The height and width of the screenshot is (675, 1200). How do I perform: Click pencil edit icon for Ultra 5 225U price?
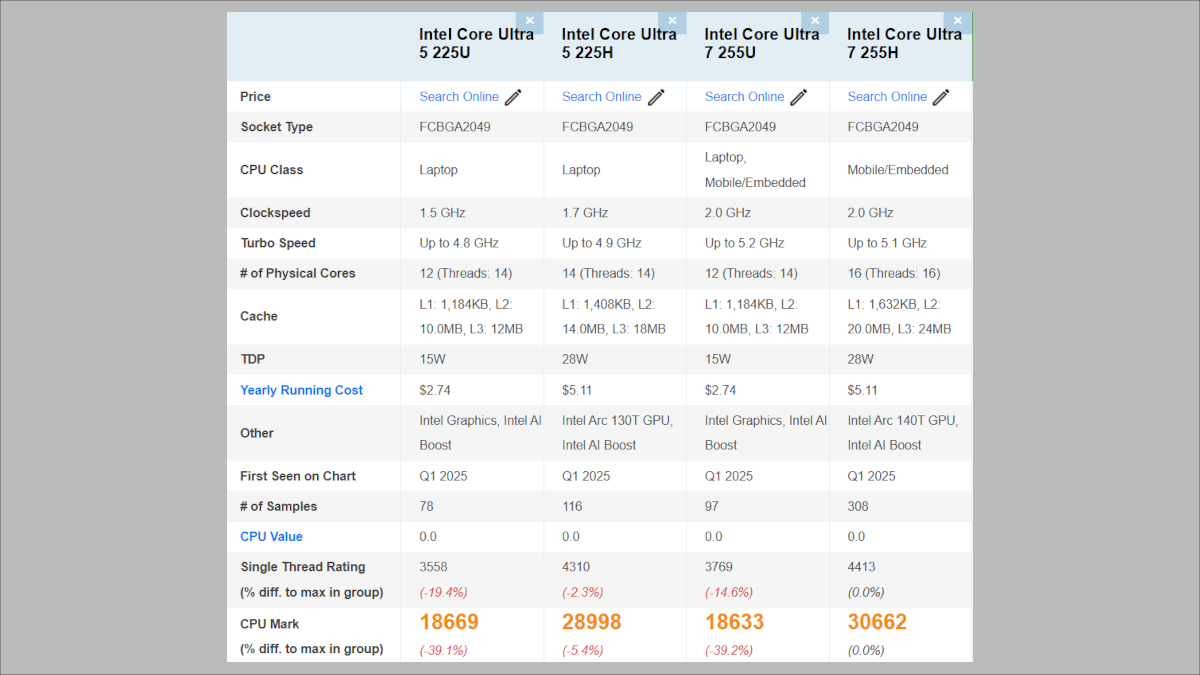pyautogui.click(x=513, y=97)
